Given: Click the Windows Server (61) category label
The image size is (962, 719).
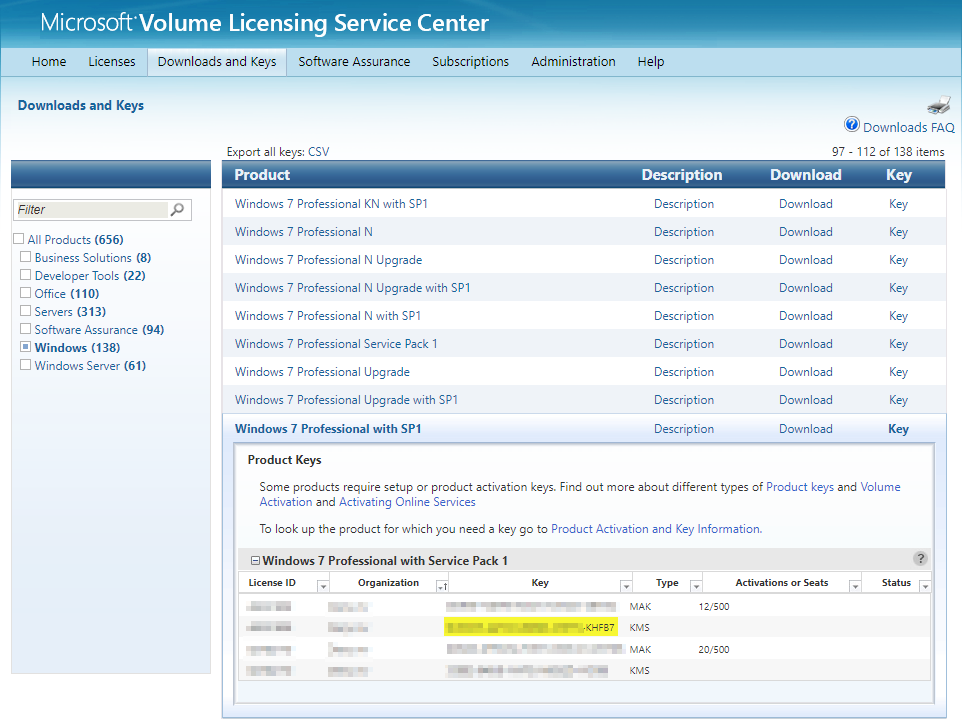Looking at the screenshot, I should (90, 366).
